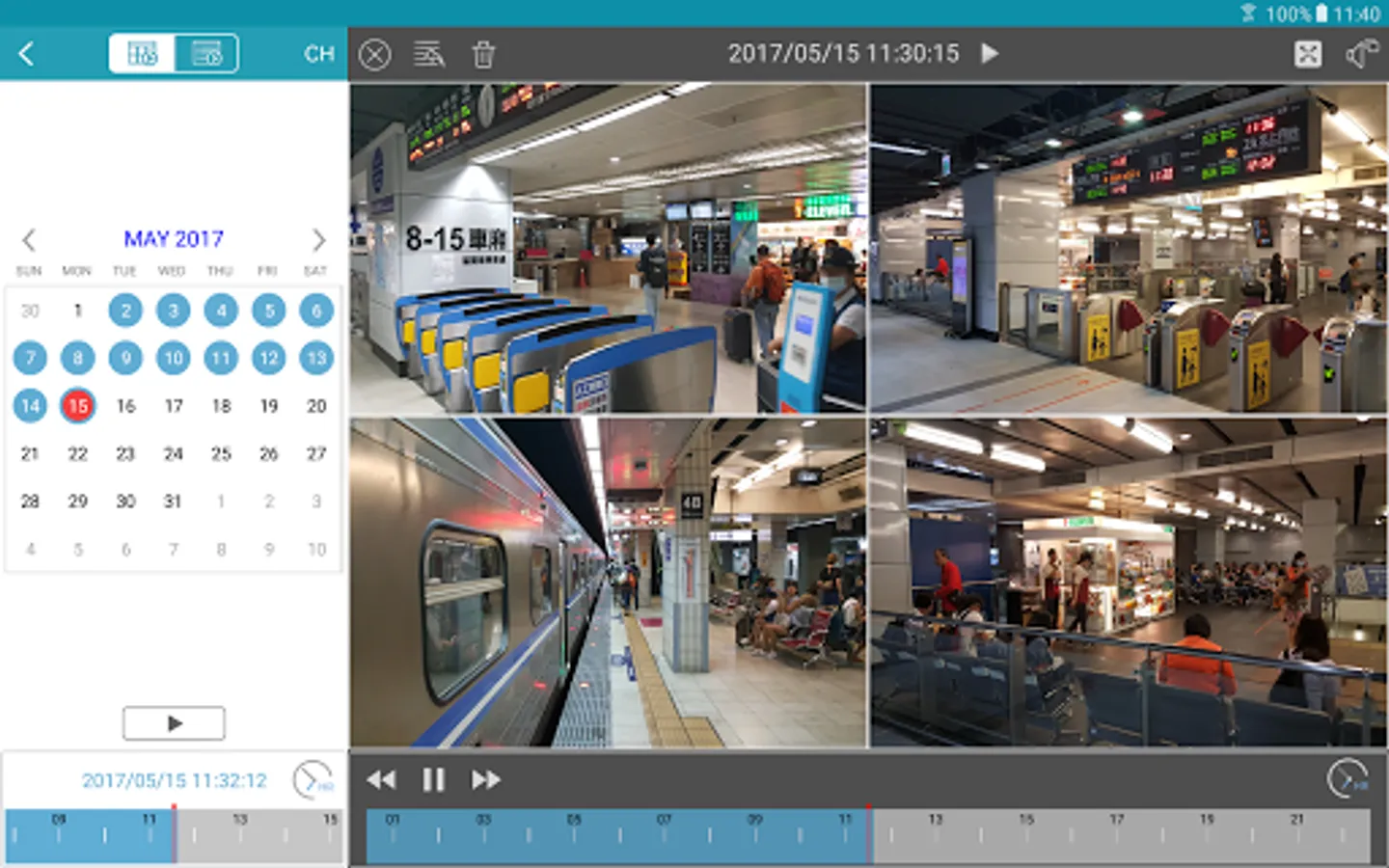Go to previous month in calendar
The width and height of the screenshot is (1389, 868).
click(29, 239)
